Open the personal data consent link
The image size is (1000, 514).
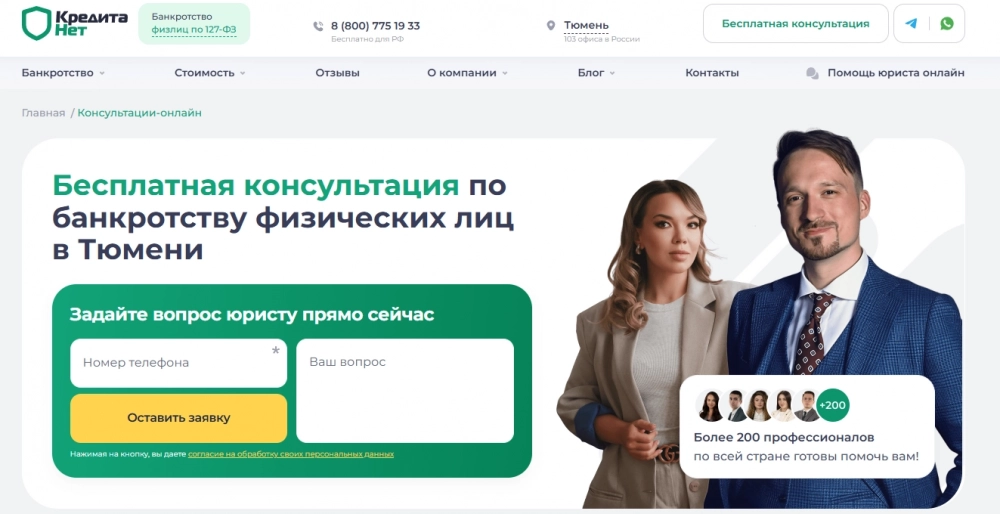291,454
